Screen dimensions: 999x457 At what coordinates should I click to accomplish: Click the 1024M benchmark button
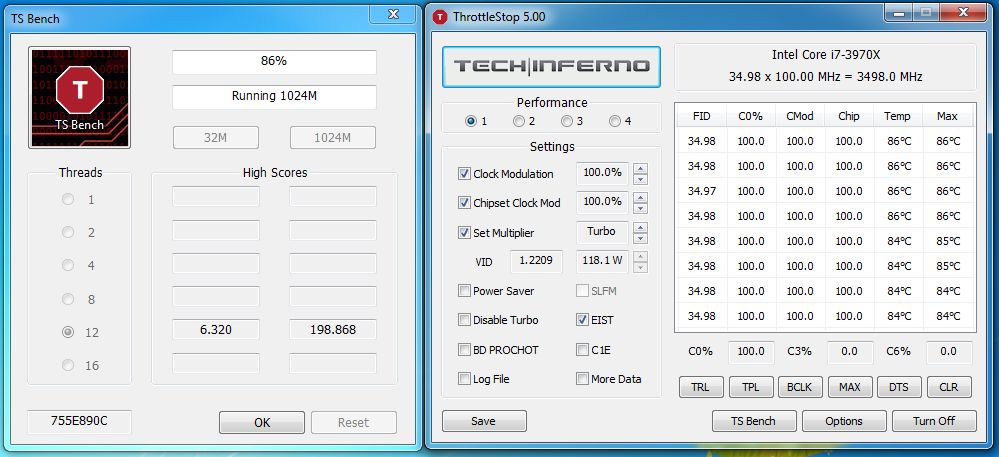pyautogui.click(x=333, y=137)
